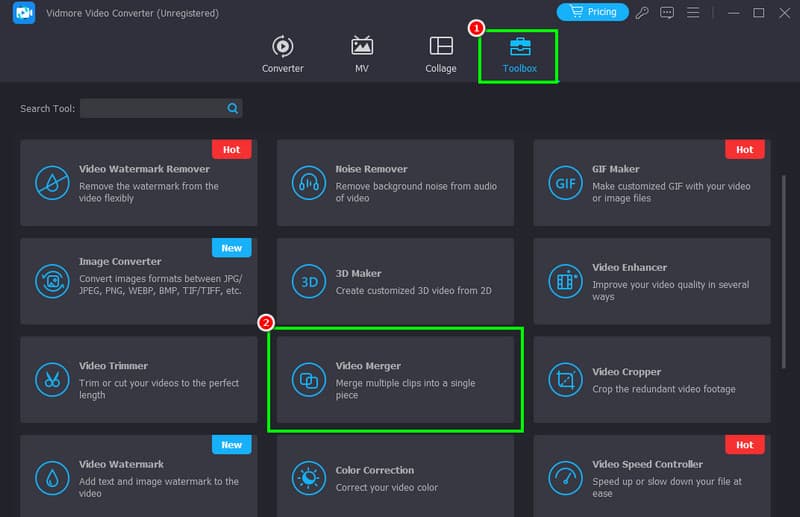The image size is (800, 517).
Task: Open the Video Cropper icon
Action: coord(564,380)
